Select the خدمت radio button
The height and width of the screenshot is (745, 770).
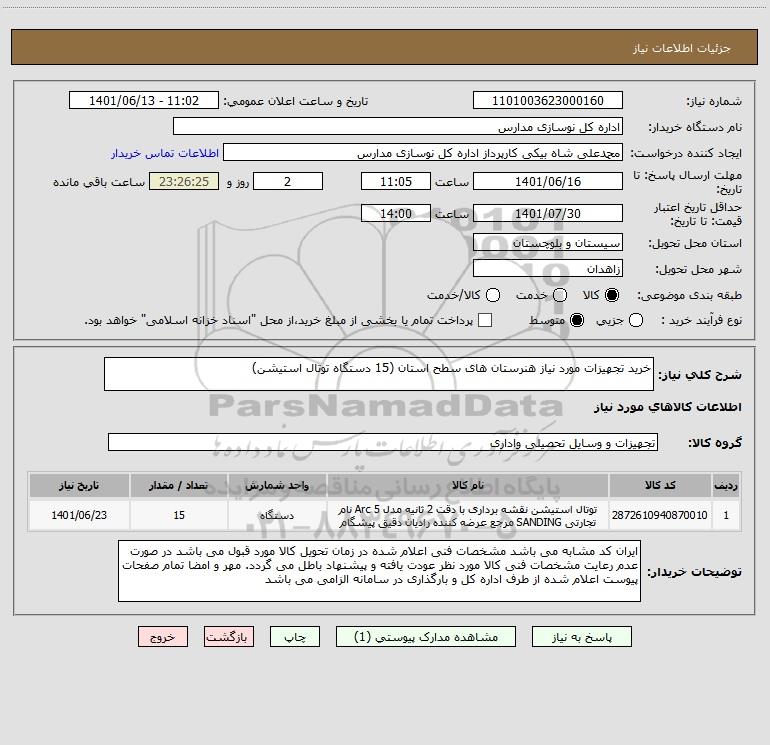click(560, 295)
